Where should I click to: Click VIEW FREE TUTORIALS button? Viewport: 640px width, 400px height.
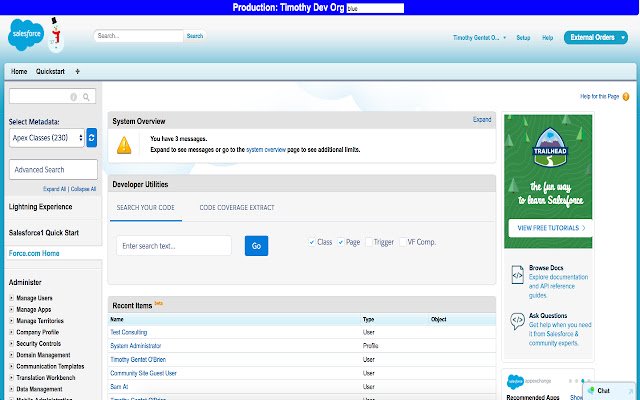point(550,228)
